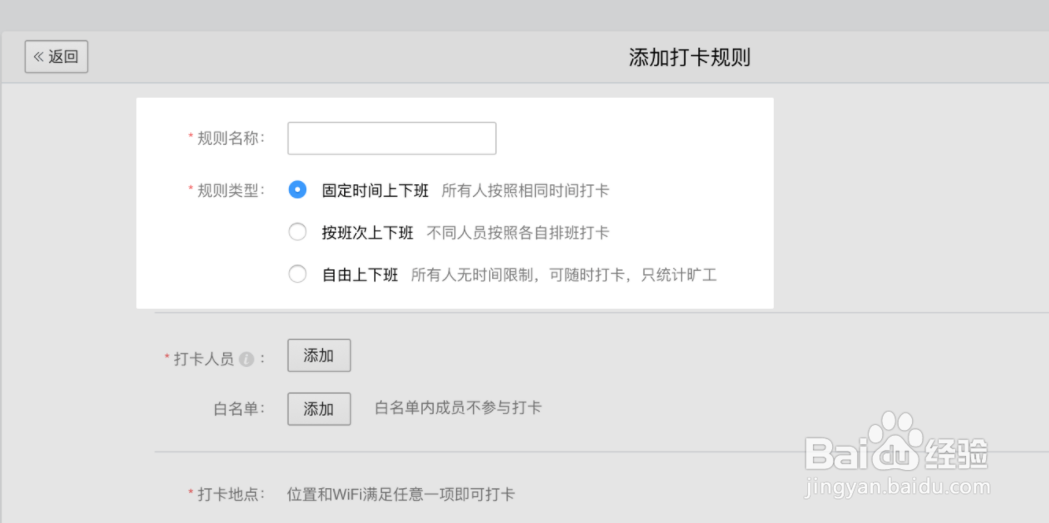The height and width of the screenshot is (523, 1049).
Task: Select the 固定时间上下班 radio button
Action: pos(297,190)
